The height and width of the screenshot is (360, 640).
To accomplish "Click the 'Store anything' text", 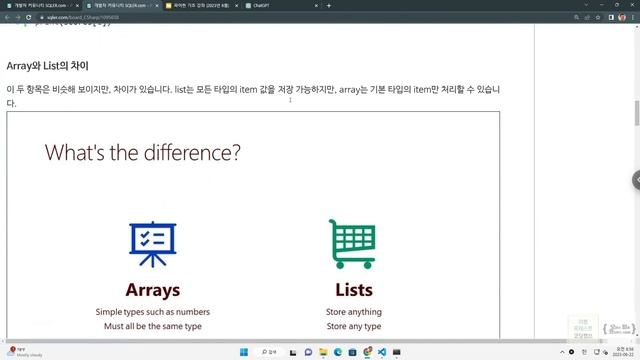I will [354, 312].
